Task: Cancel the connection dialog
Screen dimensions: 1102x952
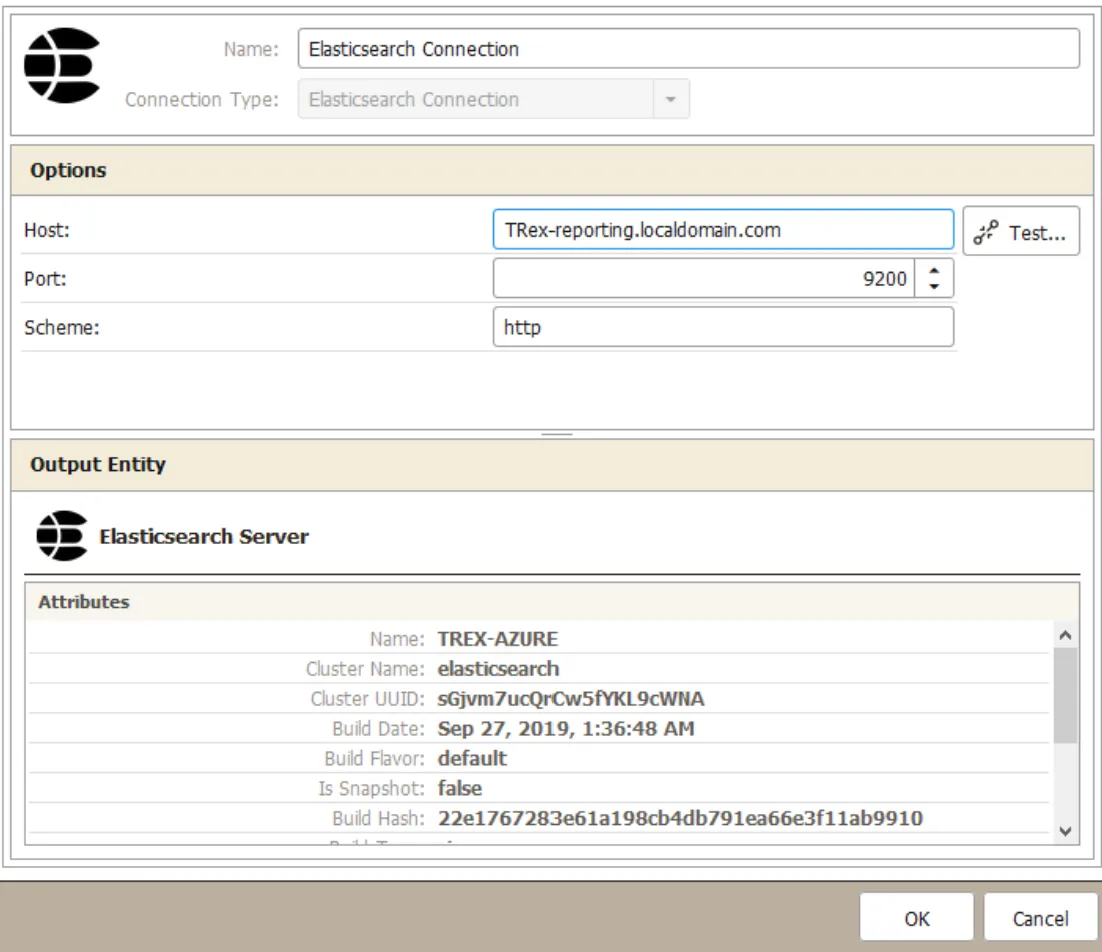Action: pyautogui.click(x=1040, y=918)
